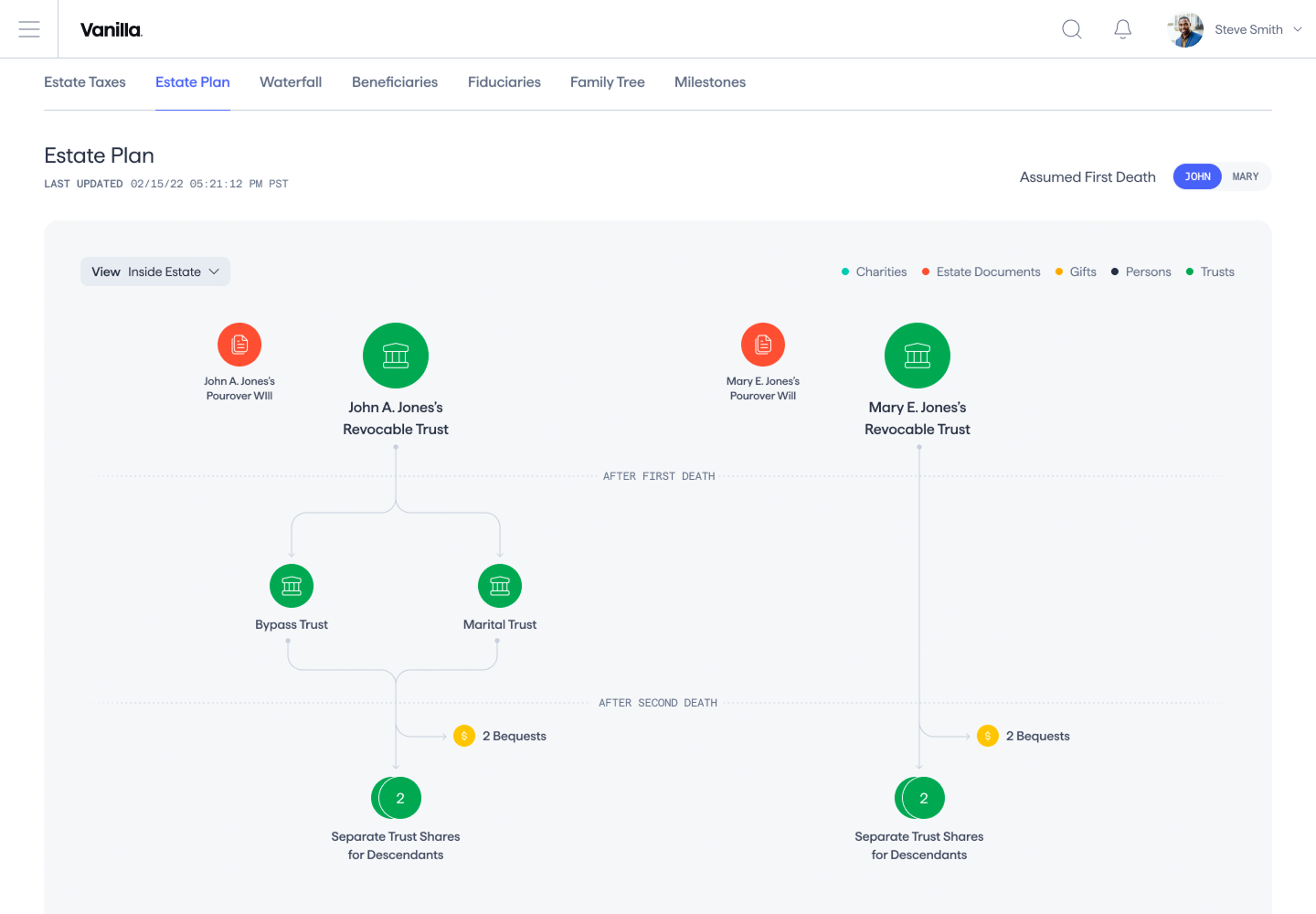Expand Separate Trust Shares under Mary's trust
The height and width of the screenshot is (914, 1316).
pyautogui.click(x=920, y=798)
